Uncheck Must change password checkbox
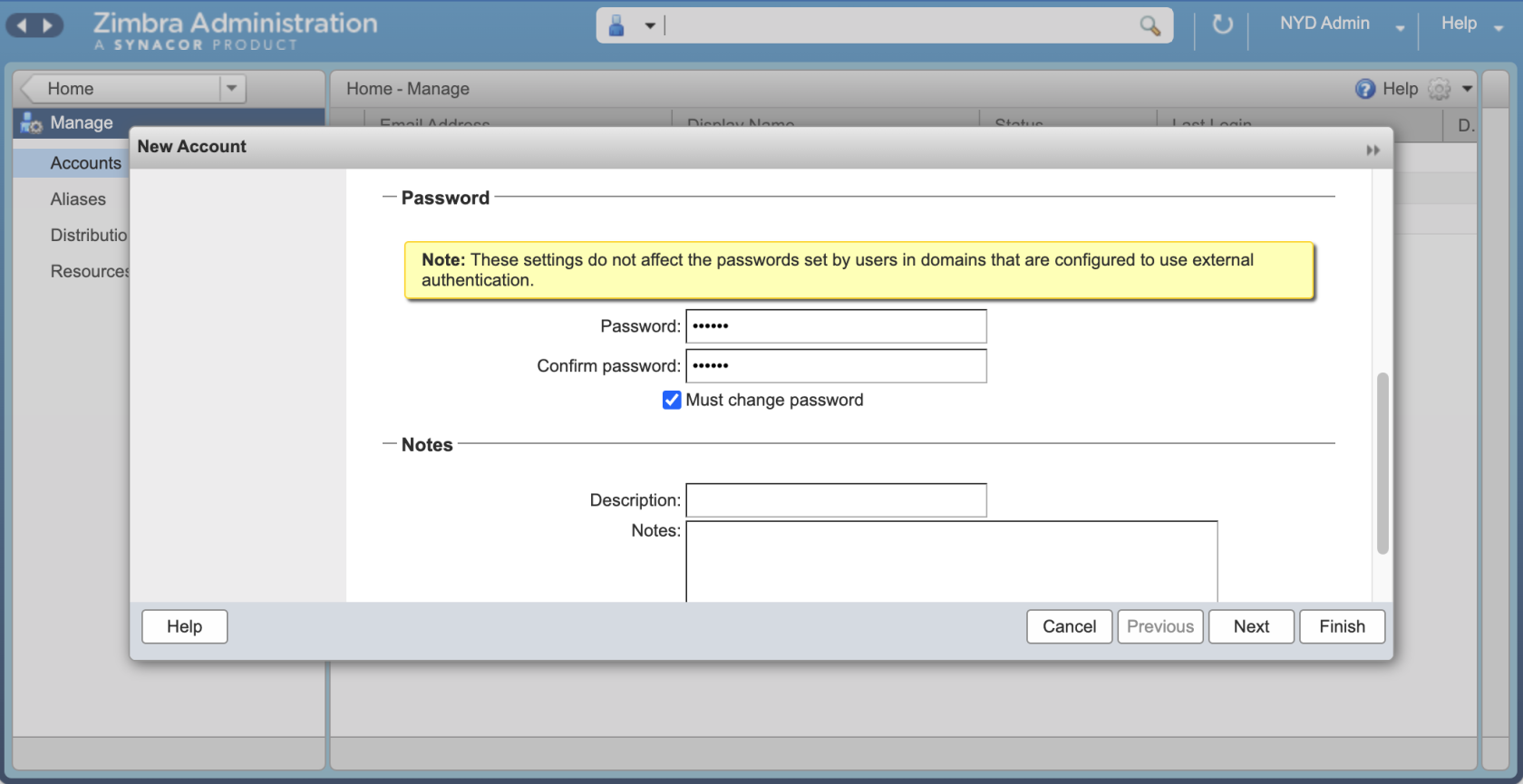Viewport: 1523px width, 784px height. tap(672, 400)
